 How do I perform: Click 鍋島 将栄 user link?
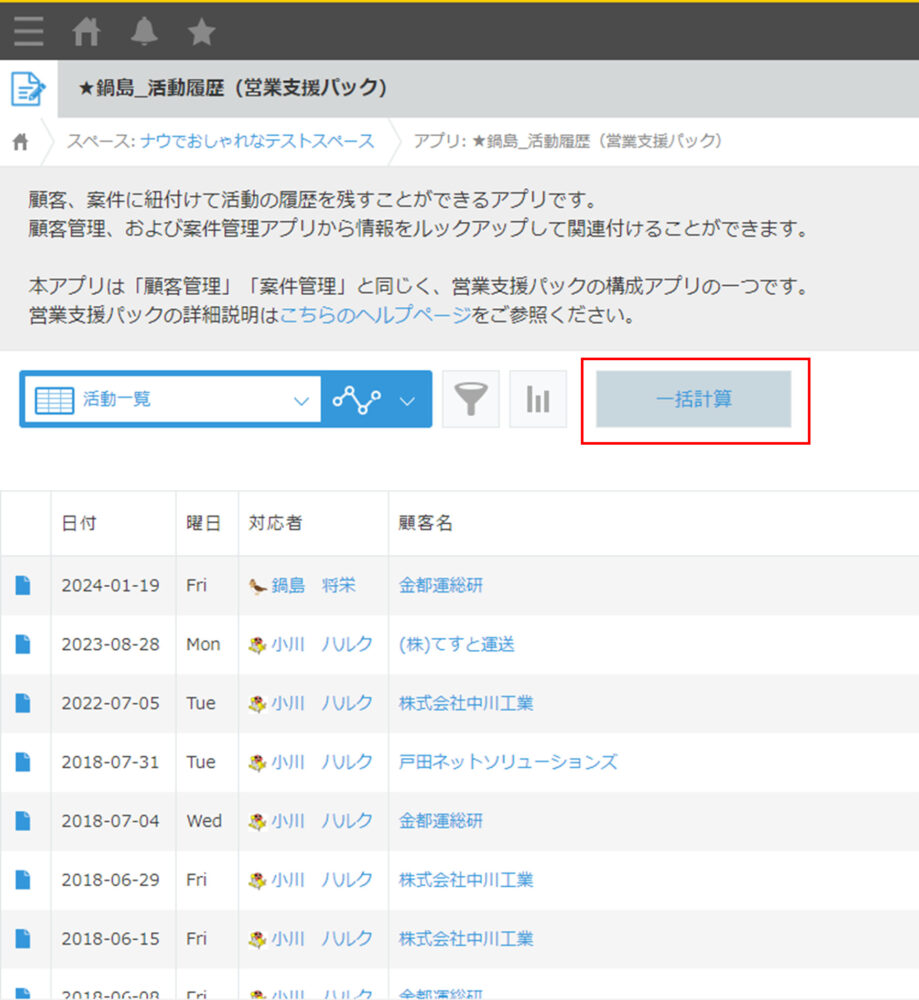[313, 586]
